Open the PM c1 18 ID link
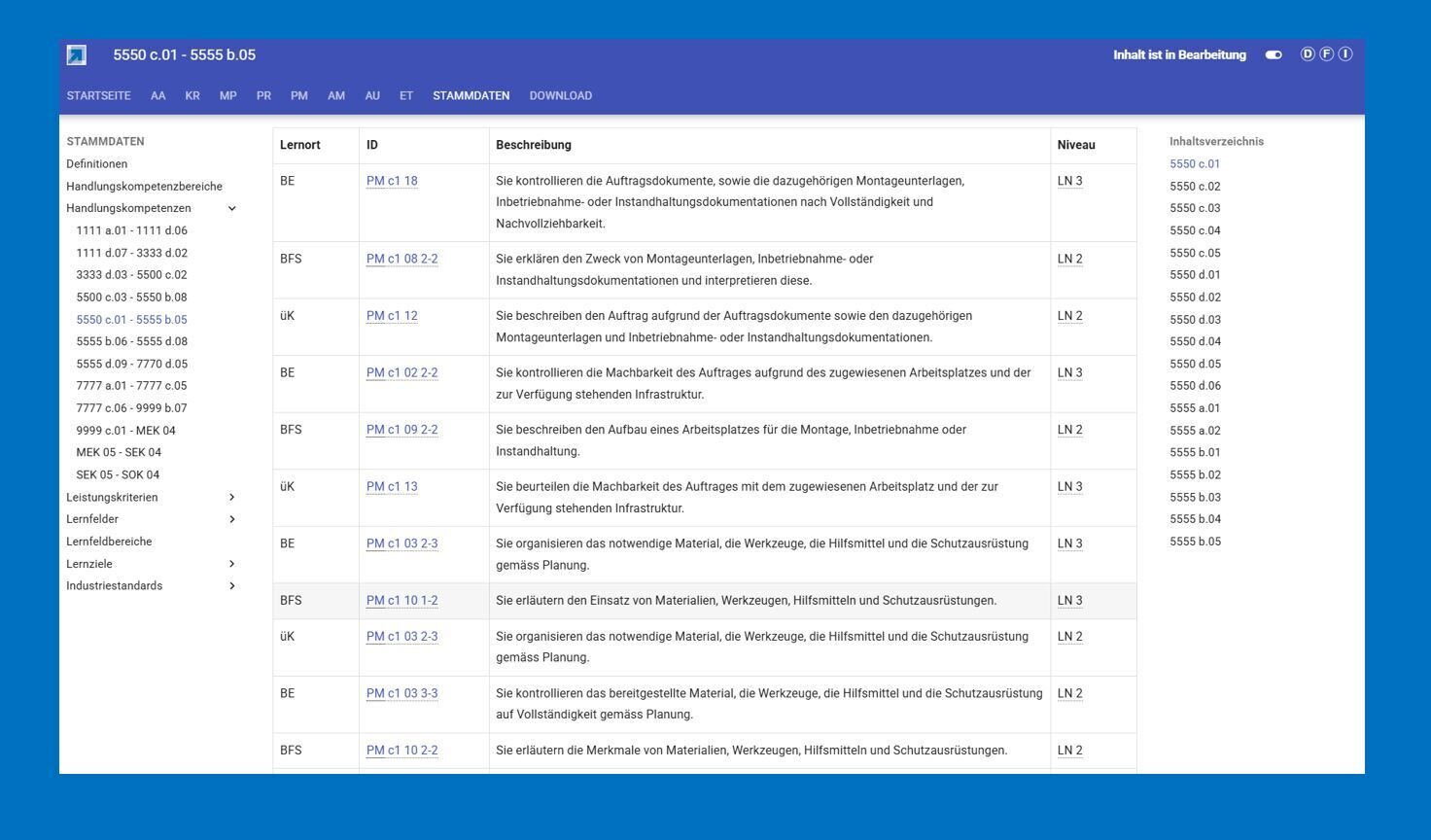The image size is (1431, 840). 392,181
